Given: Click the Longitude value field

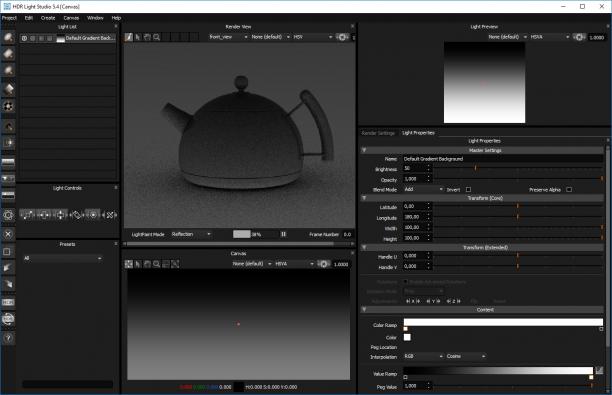Looking at the screenshot, I should tap(415, 217).
